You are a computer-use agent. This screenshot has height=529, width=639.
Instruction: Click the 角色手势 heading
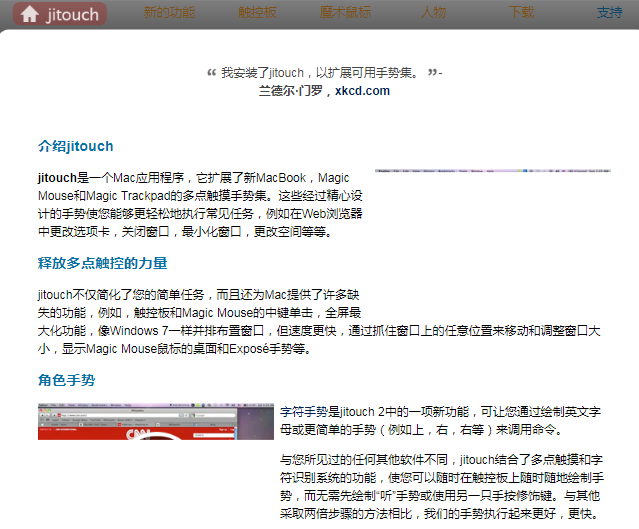(66, 380)
